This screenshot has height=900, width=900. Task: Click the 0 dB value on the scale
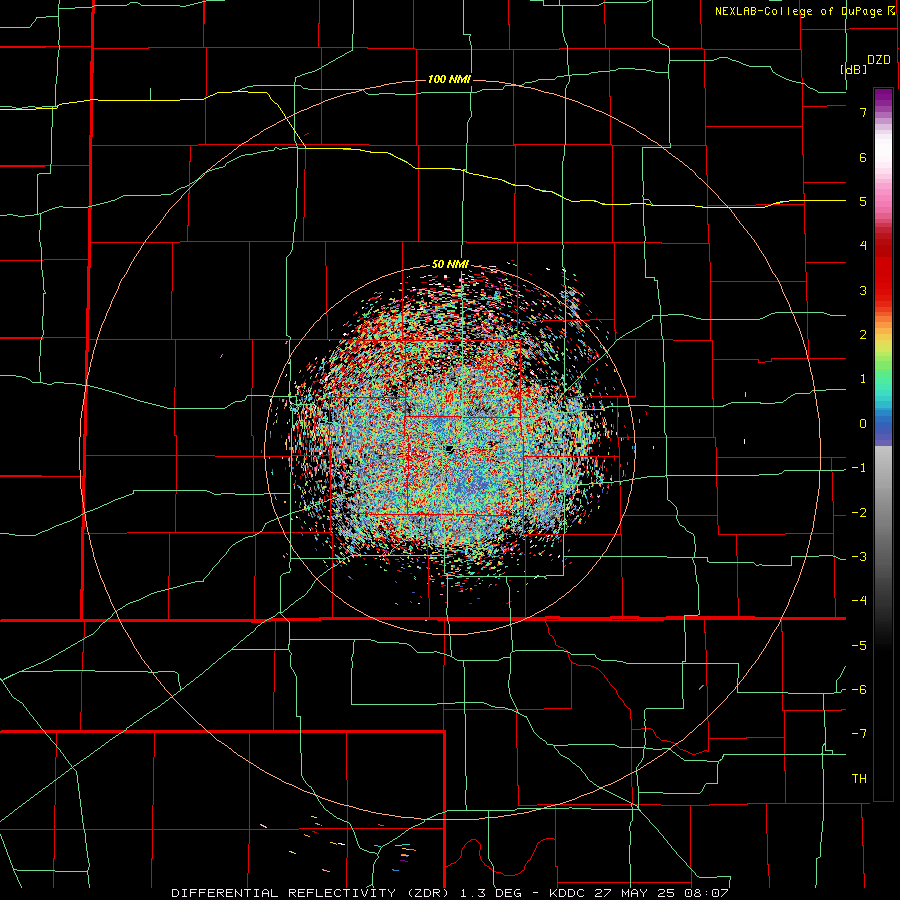click(x=863, y=424)
